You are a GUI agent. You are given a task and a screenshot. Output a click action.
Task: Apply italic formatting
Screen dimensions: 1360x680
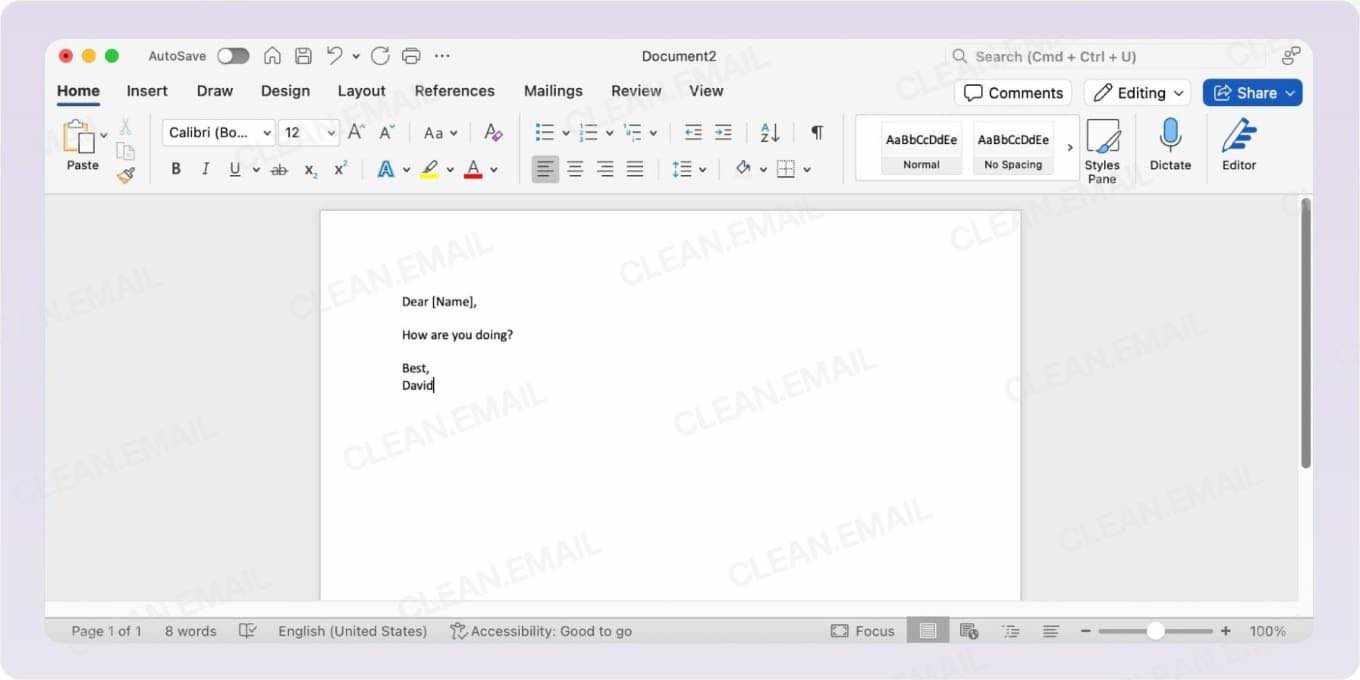pos(206,168)
